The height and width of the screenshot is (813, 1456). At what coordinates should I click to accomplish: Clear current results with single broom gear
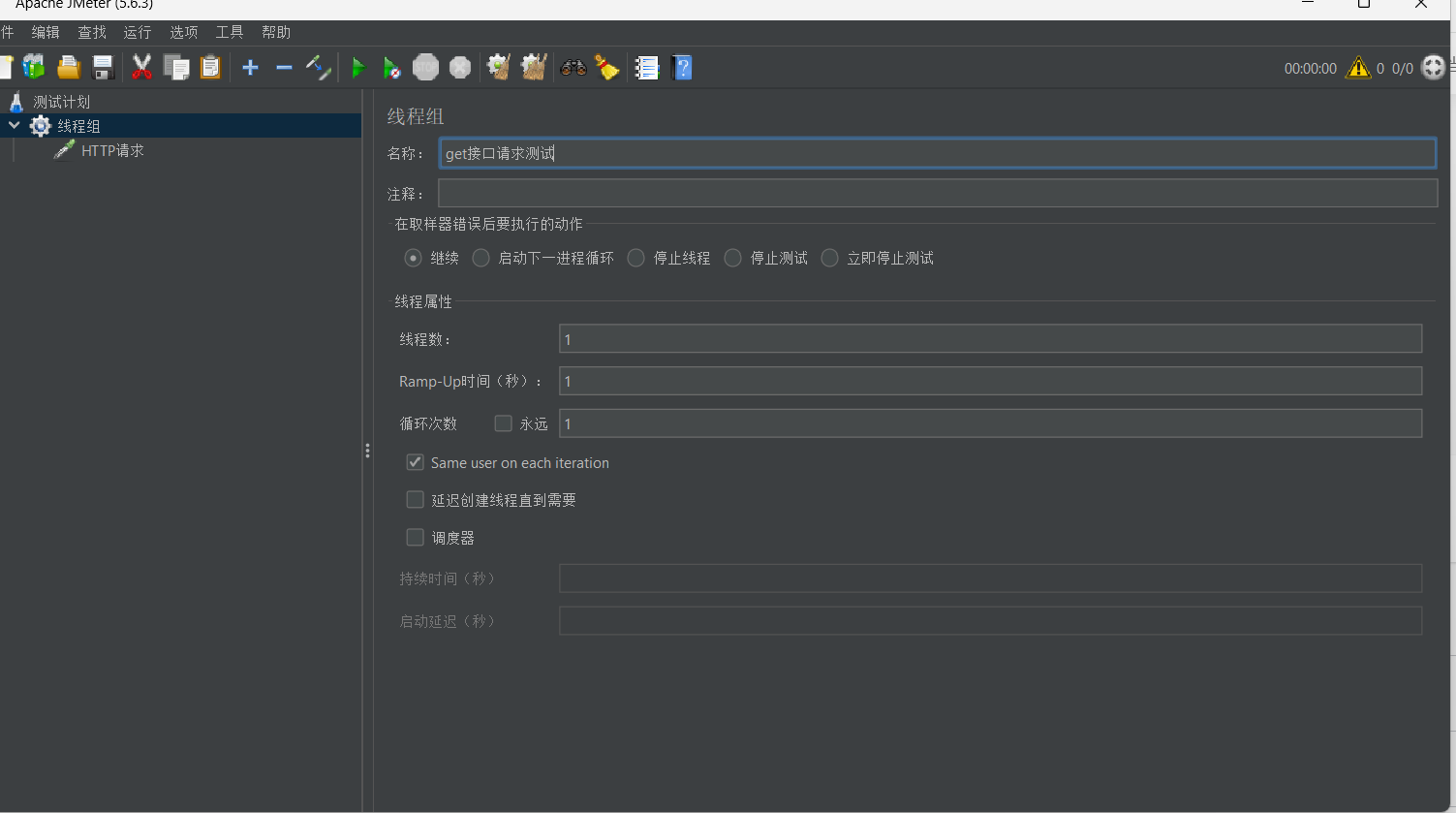499,67
